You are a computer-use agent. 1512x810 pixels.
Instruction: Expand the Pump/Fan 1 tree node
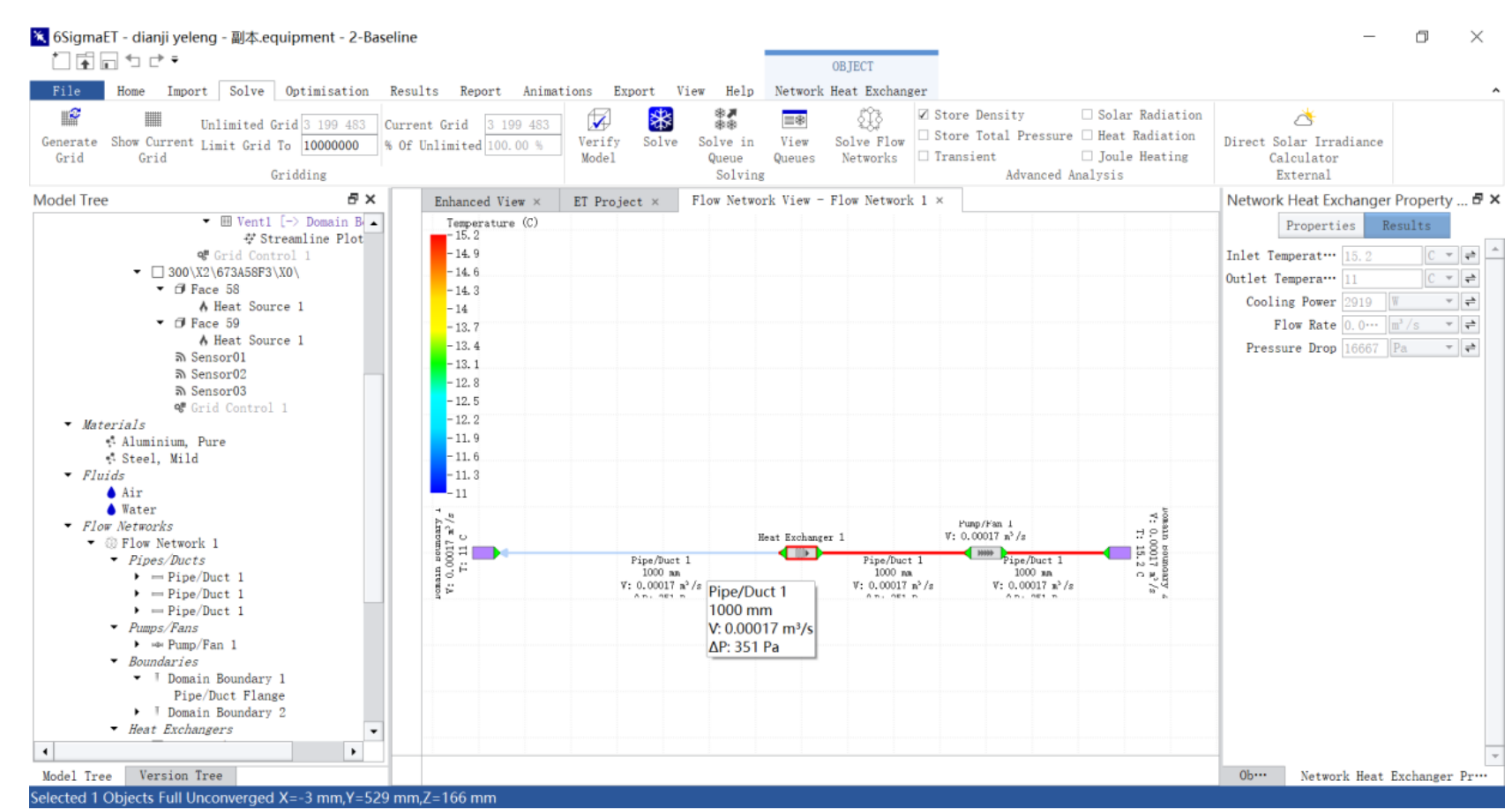(137, 645)
